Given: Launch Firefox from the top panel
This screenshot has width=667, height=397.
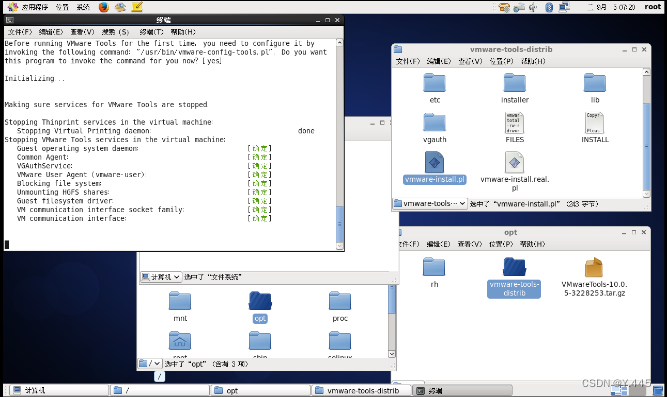Looking at the screenshot, I should coord(103,7).
